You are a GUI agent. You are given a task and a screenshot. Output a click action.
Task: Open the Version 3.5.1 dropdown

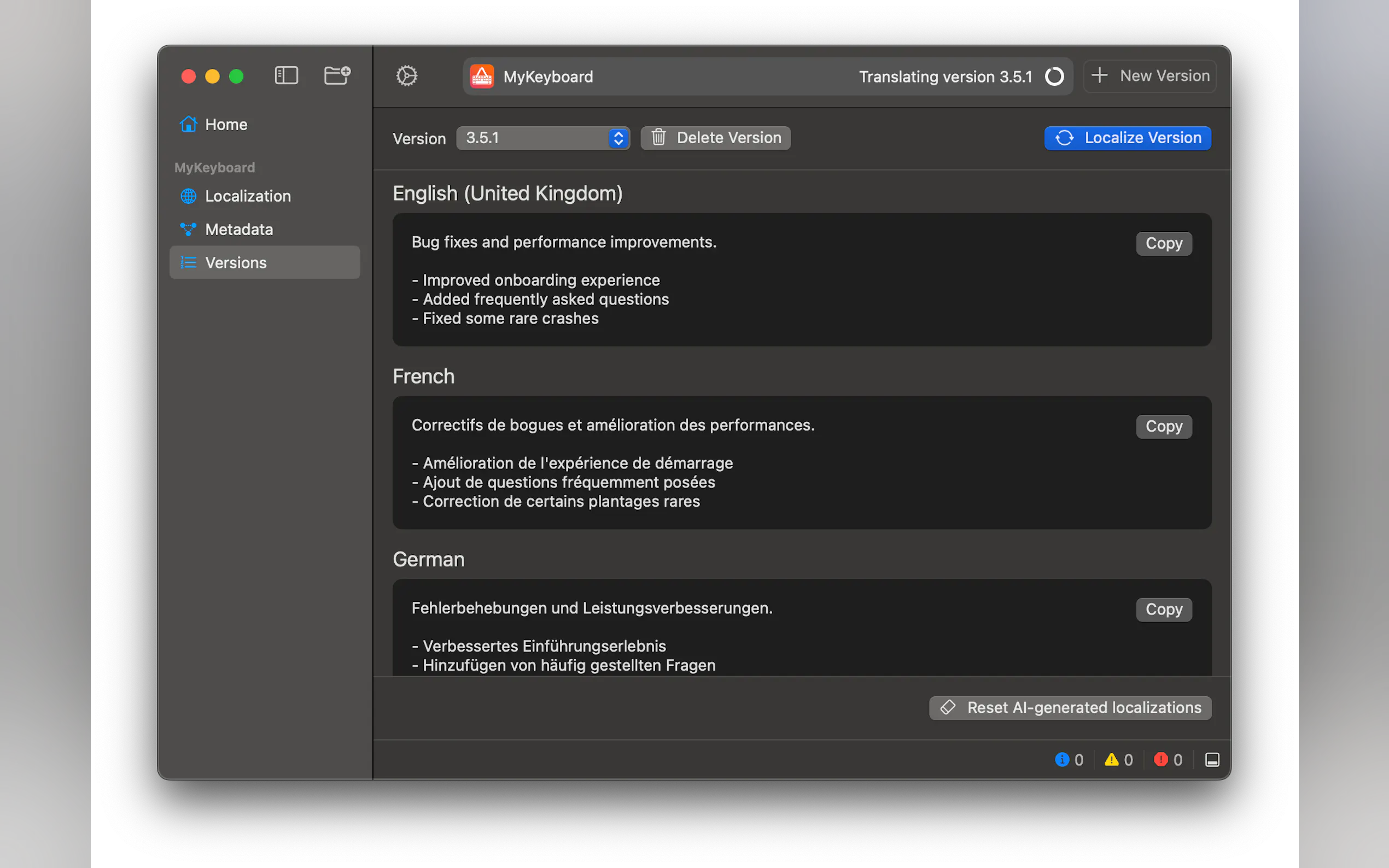click(534, 138)
